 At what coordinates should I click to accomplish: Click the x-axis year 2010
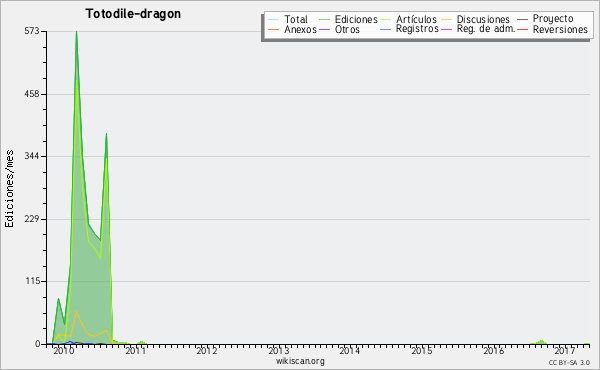(64, 350)
